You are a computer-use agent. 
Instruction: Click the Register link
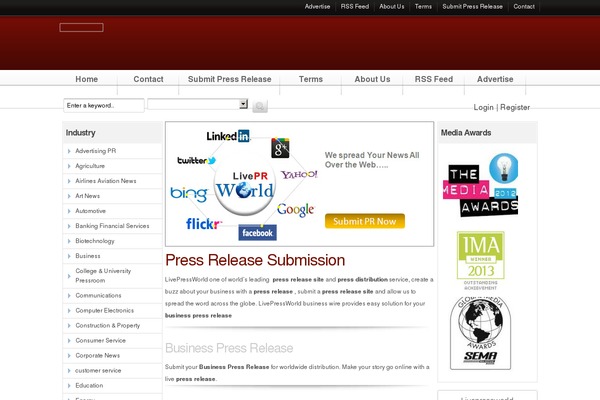coord(515,108)
